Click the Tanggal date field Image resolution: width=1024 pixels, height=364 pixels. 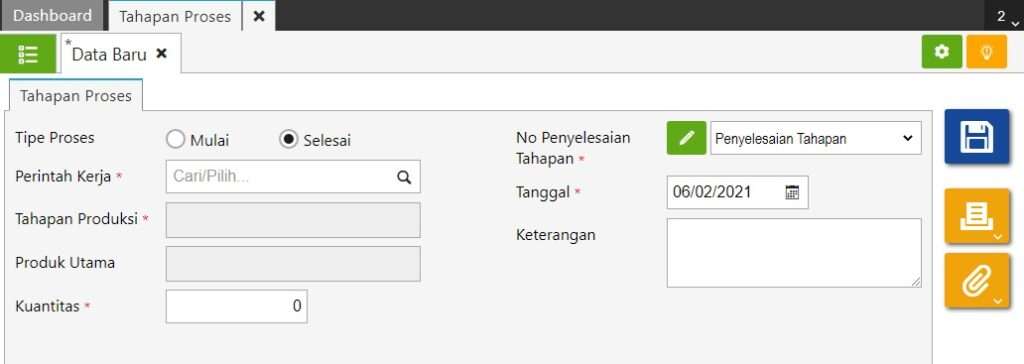pyautogui.click(x=737, y=192)
